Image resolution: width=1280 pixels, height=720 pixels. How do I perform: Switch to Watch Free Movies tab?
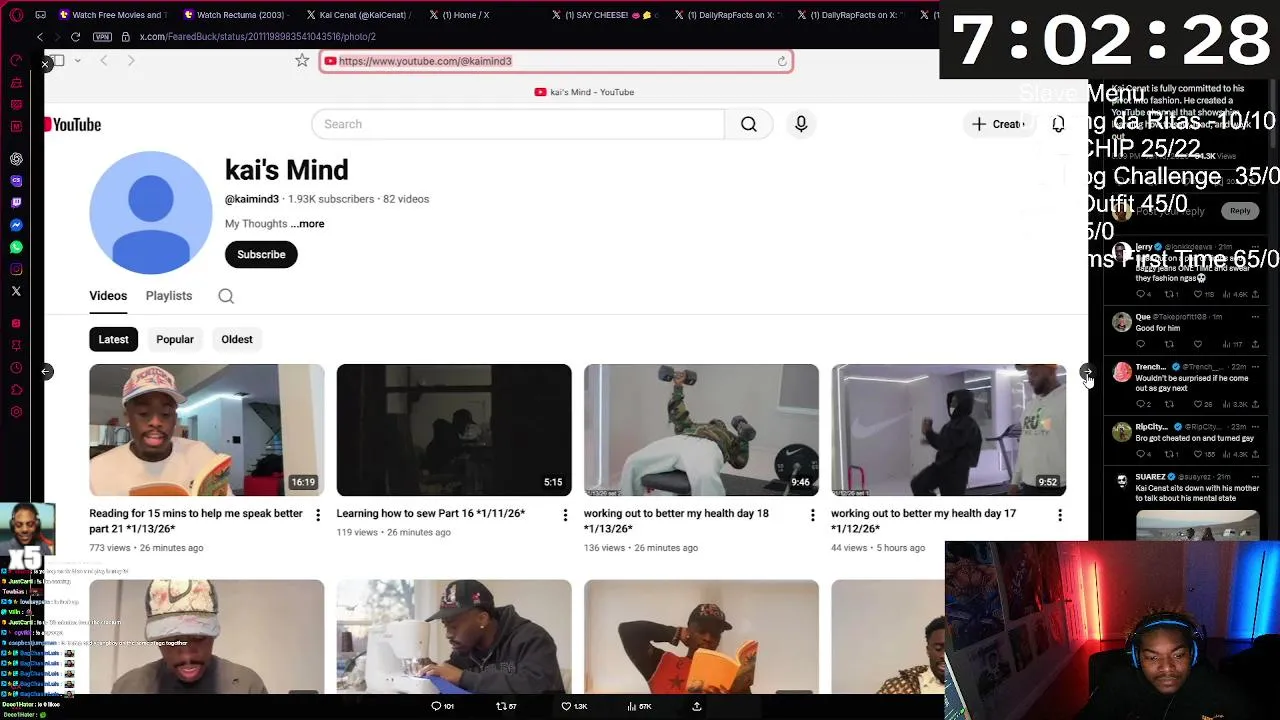point(111,15)
